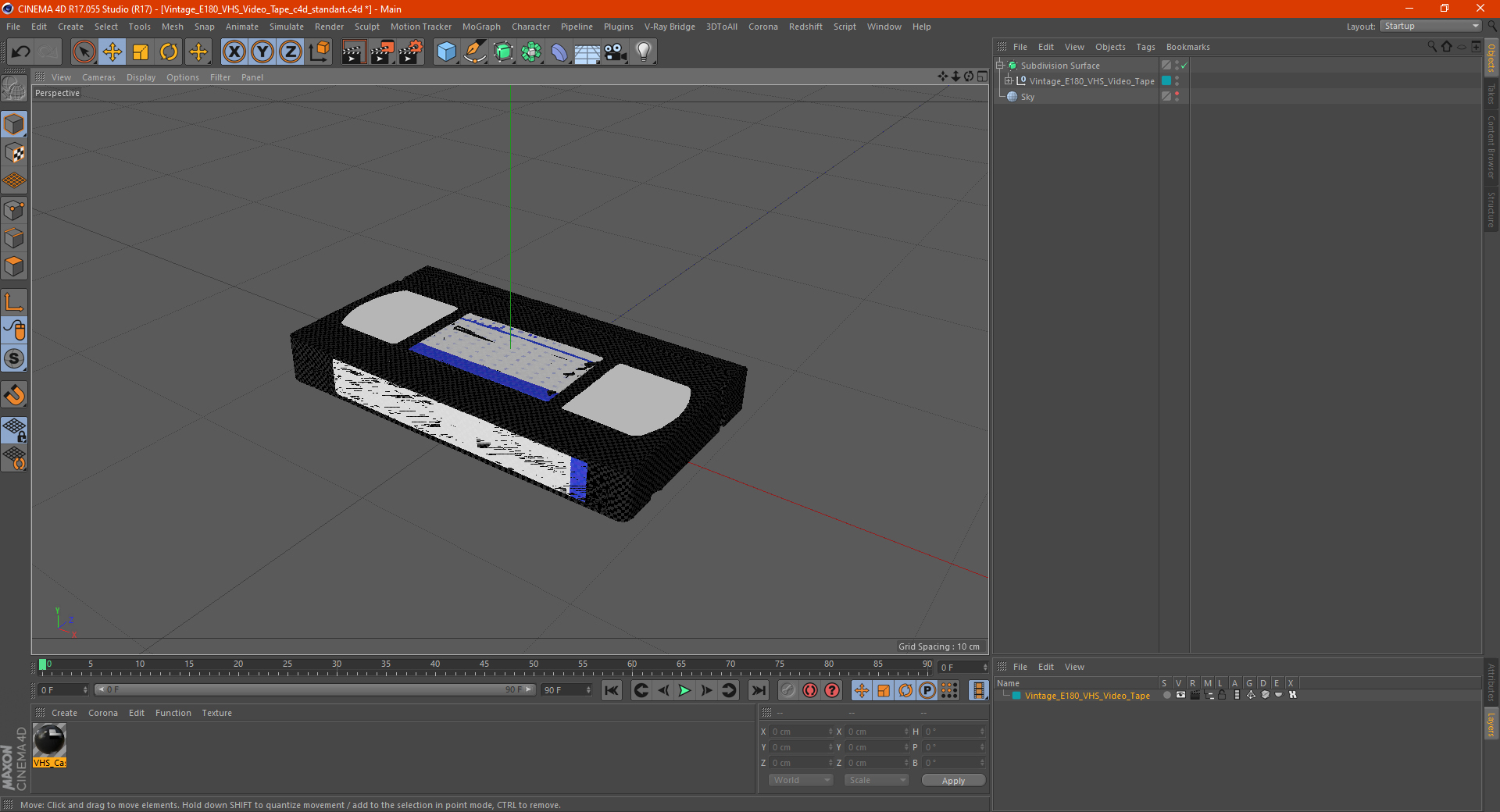Viewport: 1500px width, 812px height.
Task: Open the Mesh menu
Action: 173,27
